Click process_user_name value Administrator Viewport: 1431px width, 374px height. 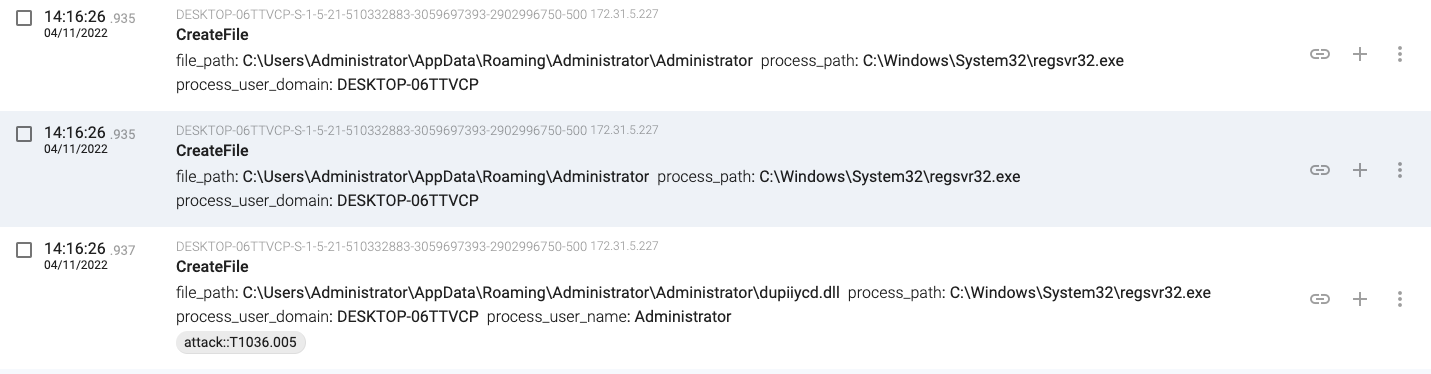[x=683, y=317]
